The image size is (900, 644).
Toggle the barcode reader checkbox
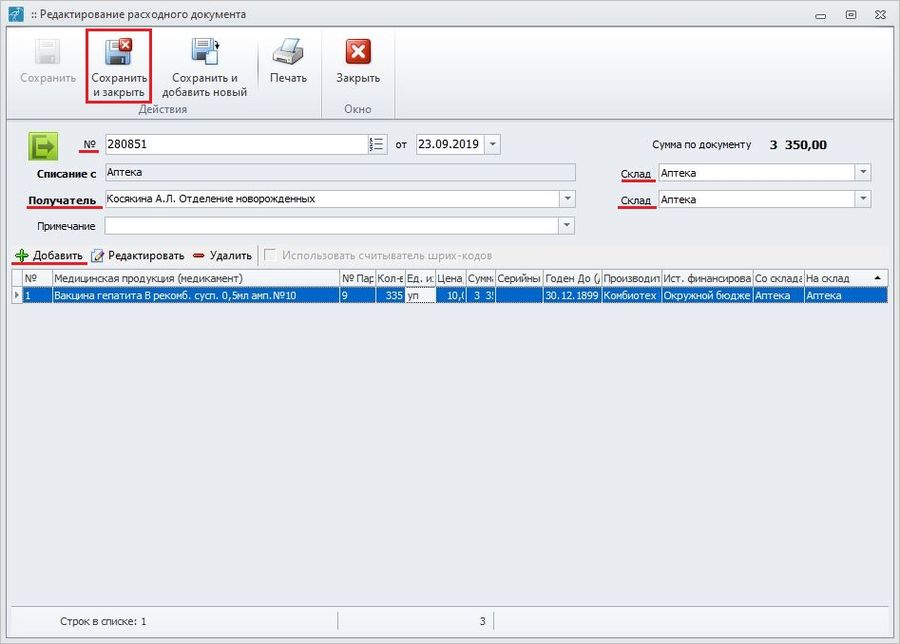coord(270,255)
